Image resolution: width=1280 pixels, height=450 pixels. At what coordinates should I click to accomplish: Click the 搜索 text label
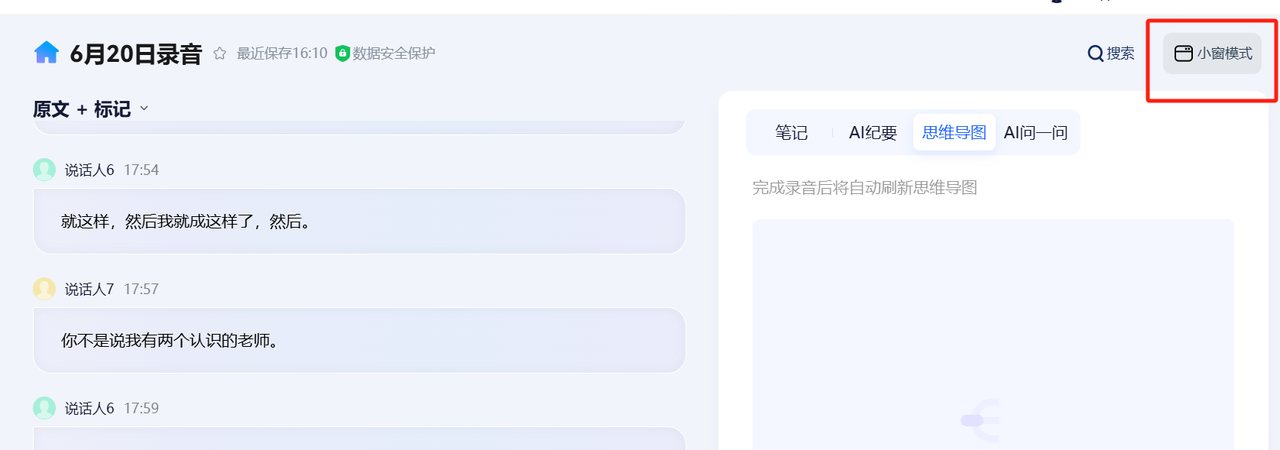tap(1120, 54)
